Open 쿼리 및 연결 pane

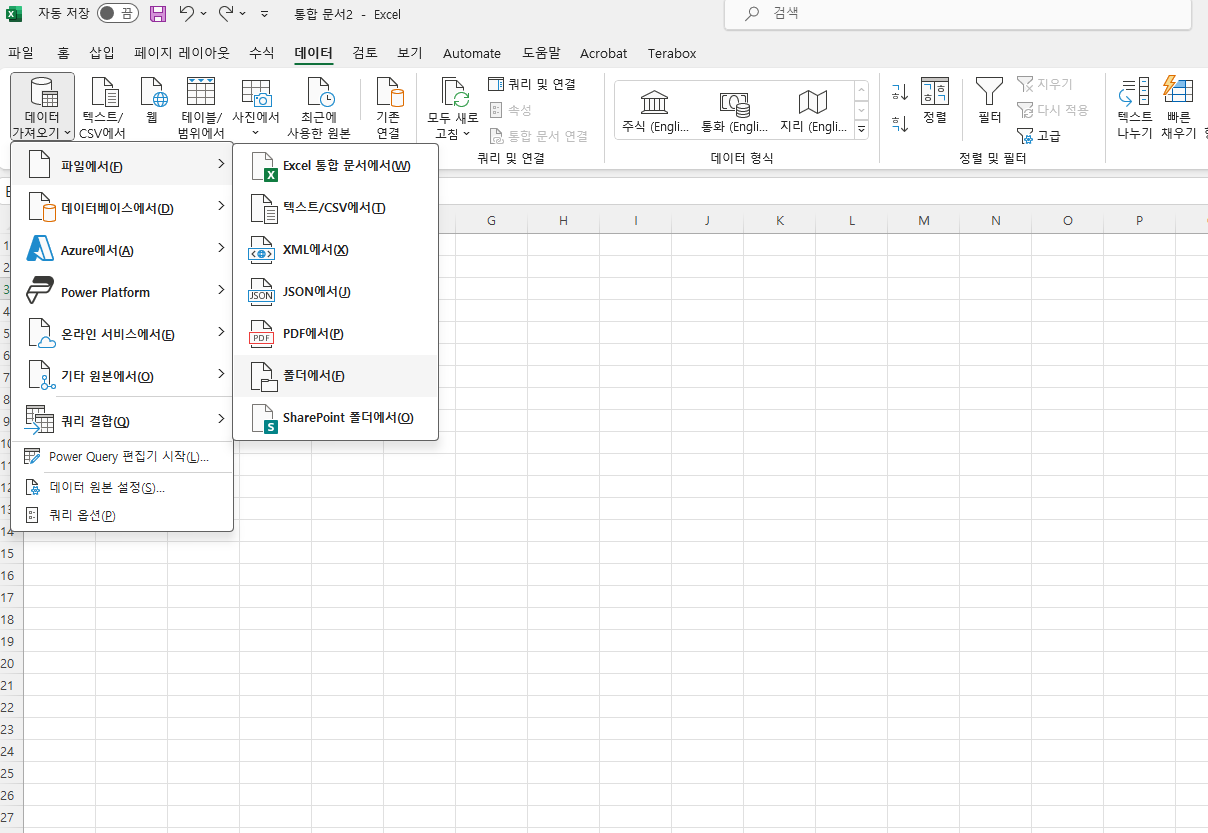click(x=532, y=84)
